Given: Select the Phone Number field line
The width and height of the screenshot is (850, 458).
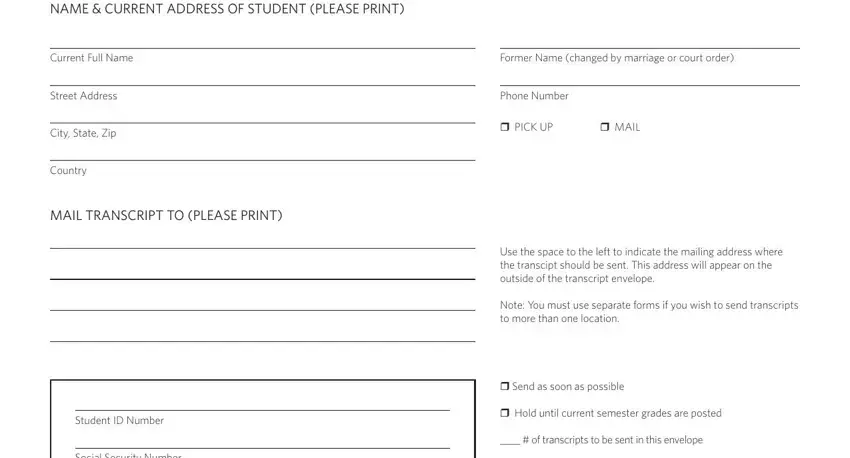Looking at the screenshot, I should click(649, 78).
